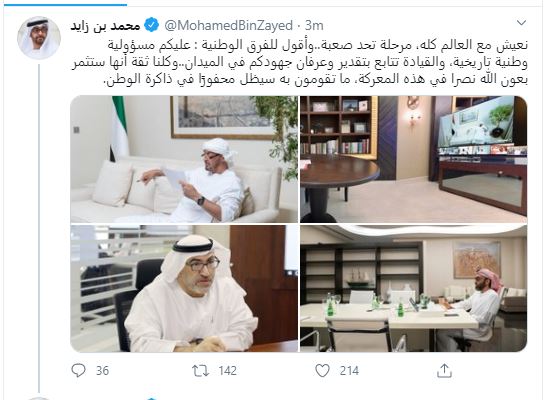Click the thread line below the avatar
The height and width of the screenshot is (400, 550).
[x=39, y=228]
